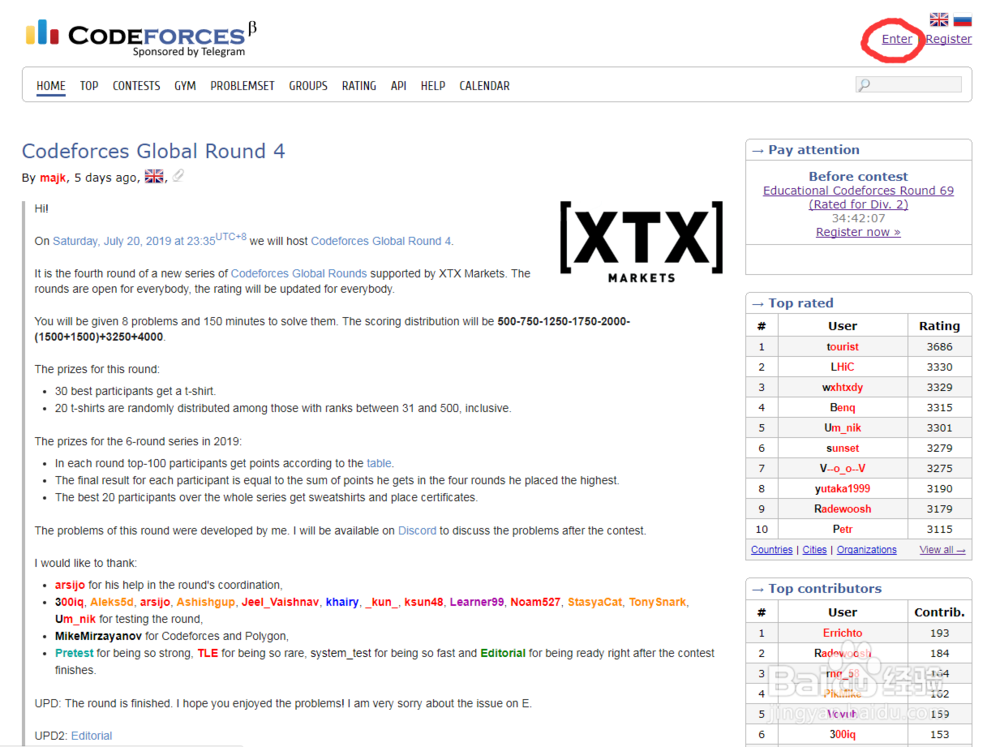Open 300iq's profile in Top contributors

pos(842,735)
